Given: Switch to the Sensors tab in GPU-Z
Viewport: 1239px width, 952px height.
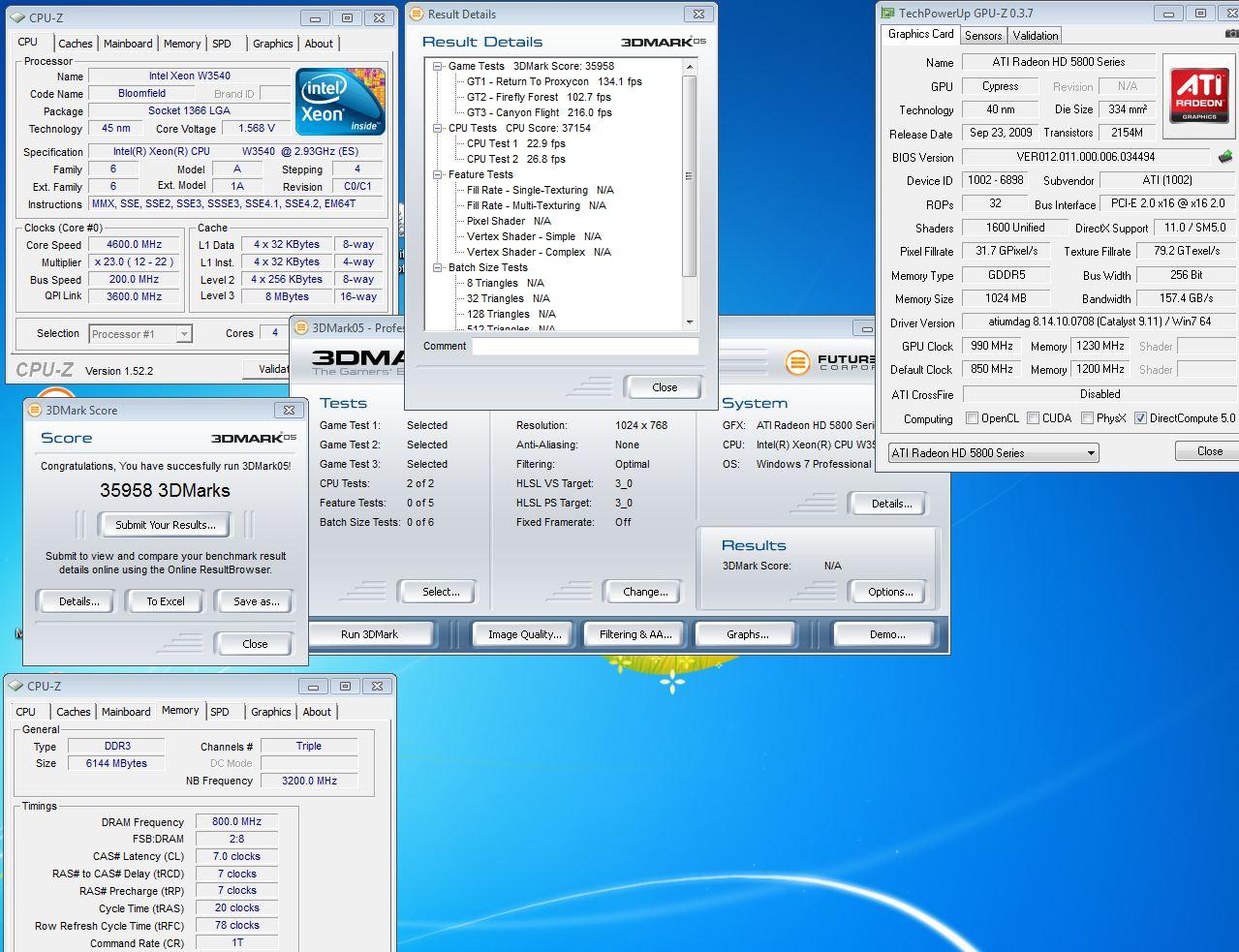Looking at the screenshot, I should [983, 36].
